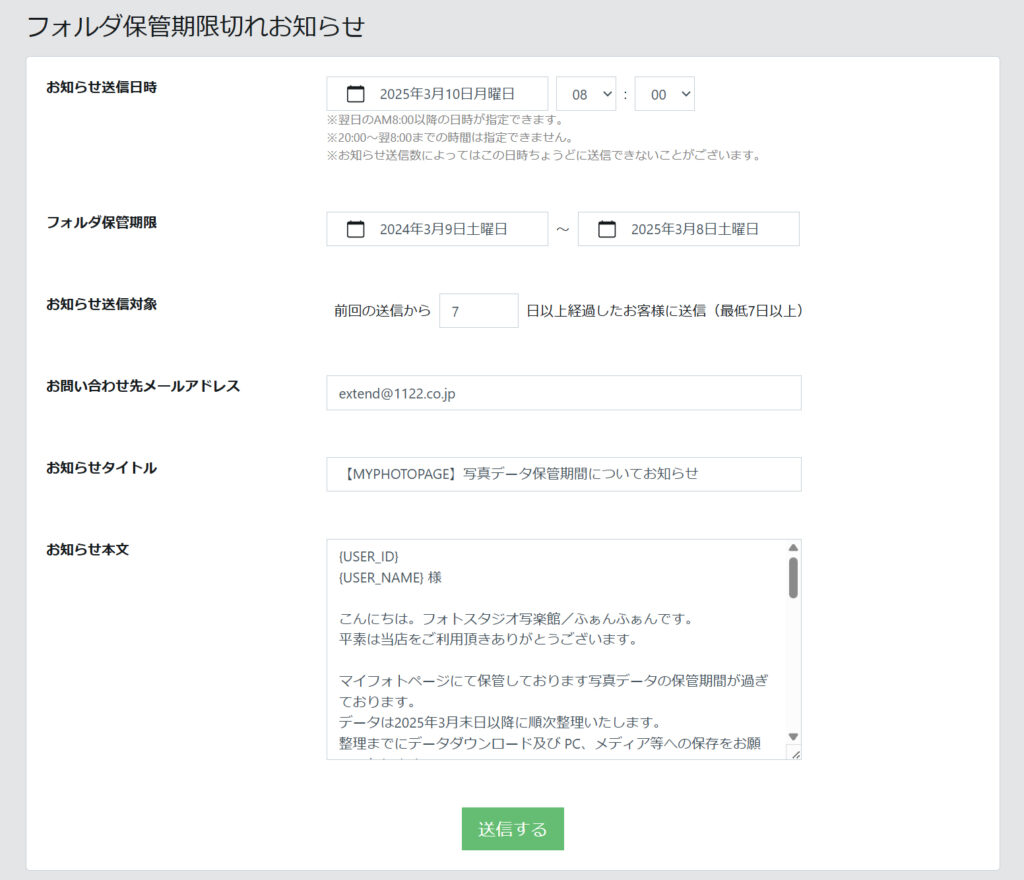Screen dimensions: 1024x880
Task: Open the hour dropdown showing 08
Action: [x=586, y=94]
